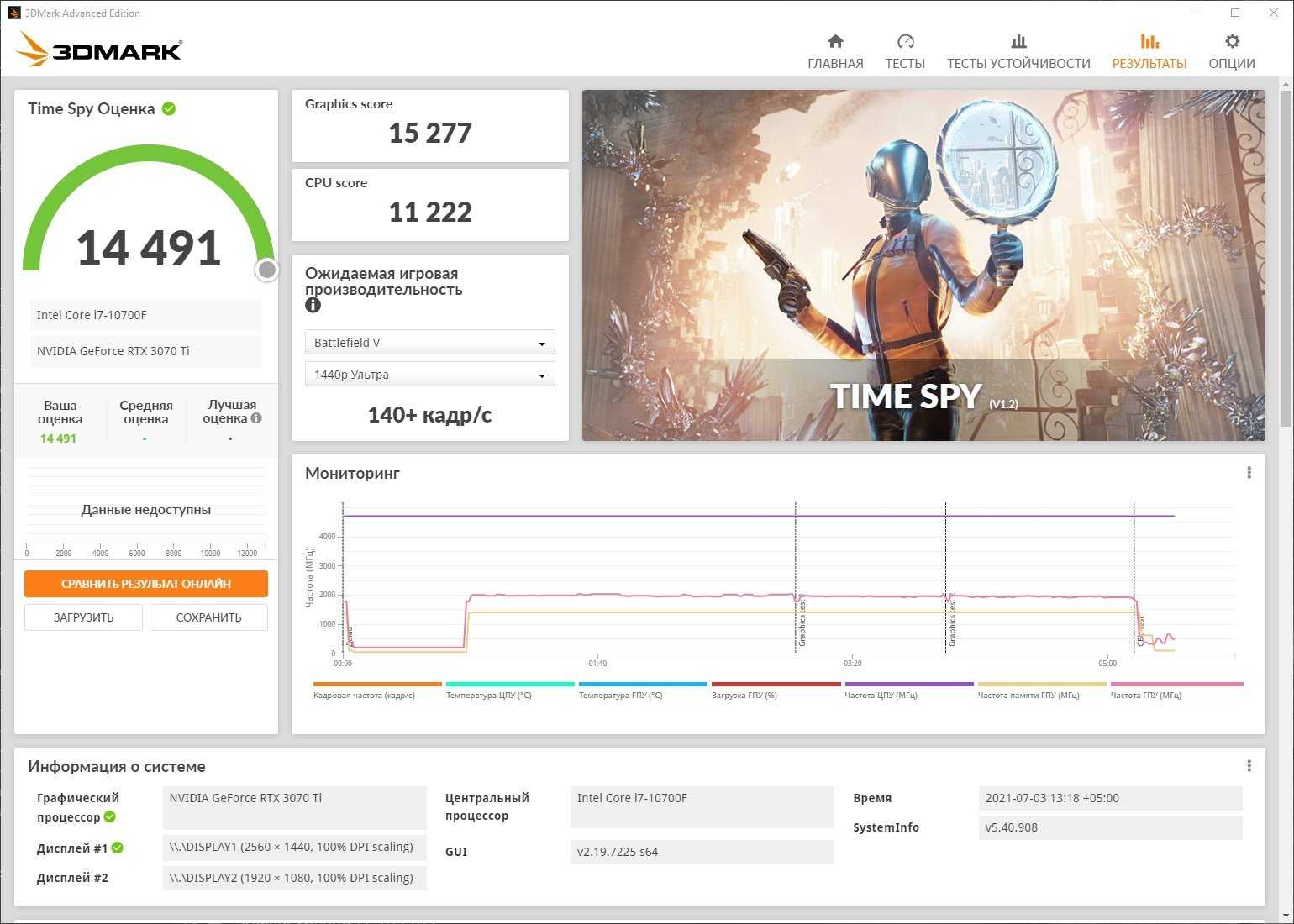
Task: Click green check next to Дисплей #1
Action: pyautogui.click(x=118, y=848)
